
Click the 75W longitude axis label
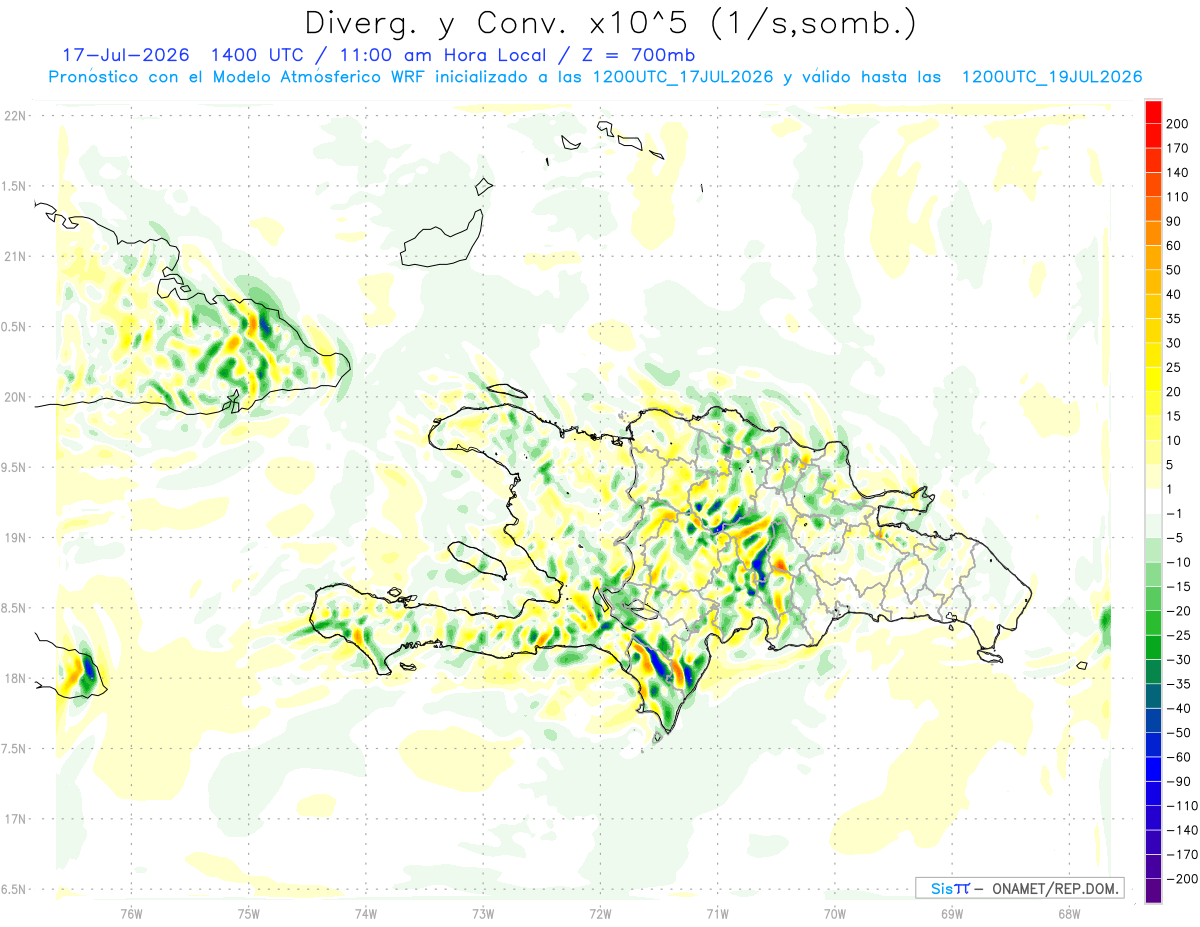click(x=249, y=913)
